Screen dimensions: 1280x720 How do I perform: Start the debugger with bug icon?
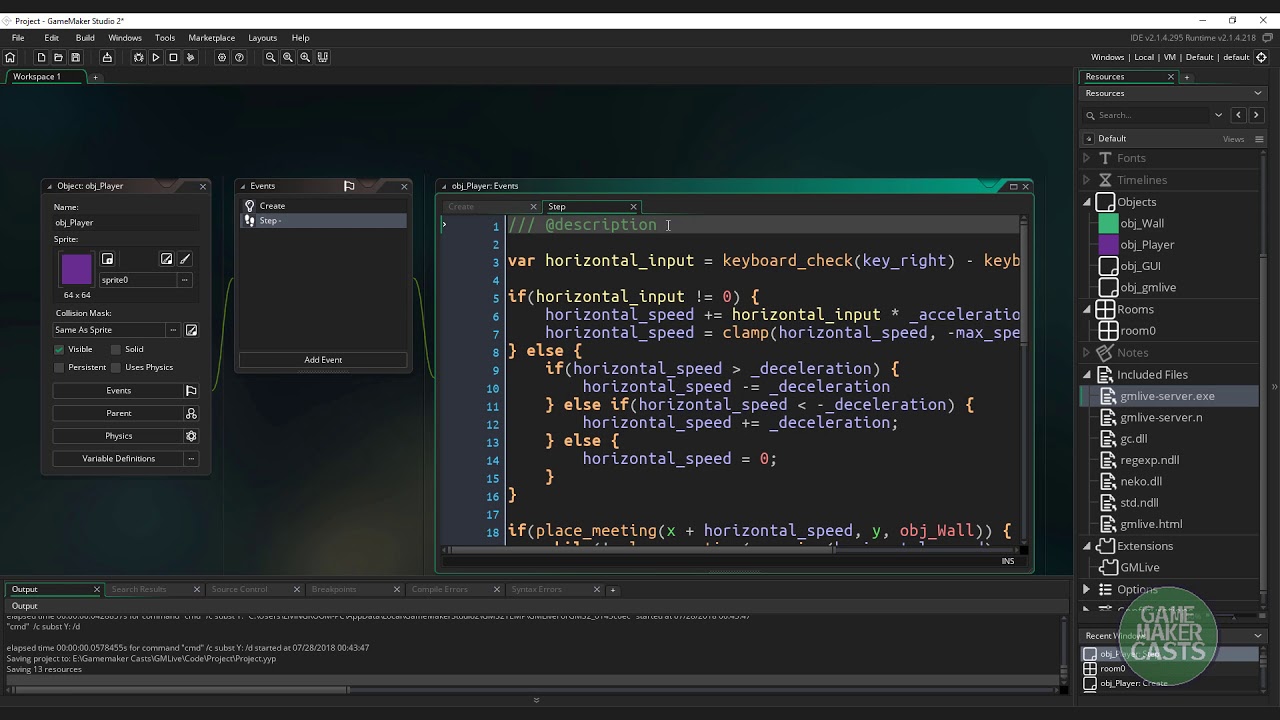click(138, 57)
